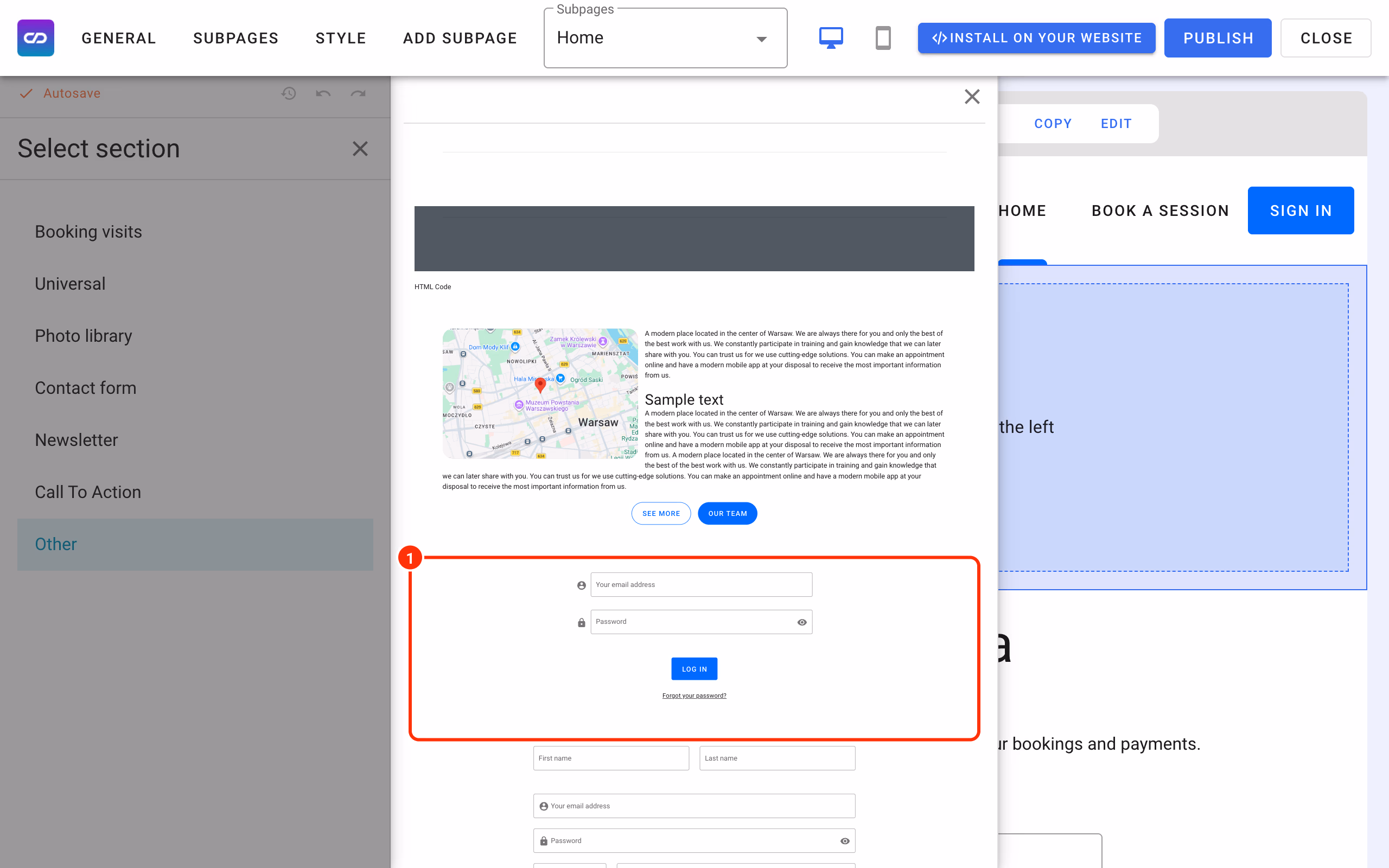Select Newsletter section category
Image resolution: width=1389 pixels, height=868 pixels.
click(195, 440)
